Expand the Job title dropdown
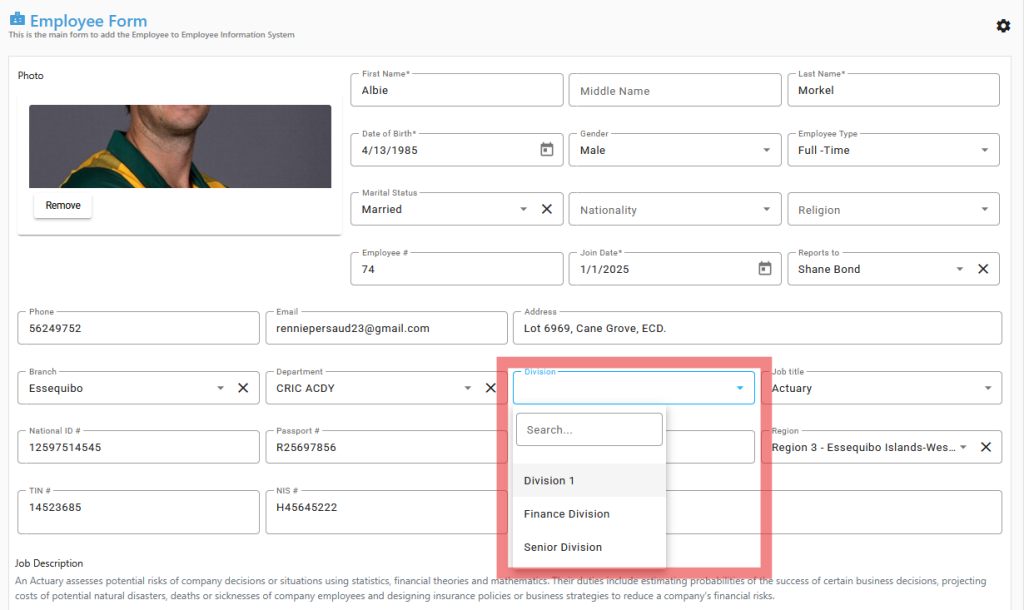1024x610 pixels. pos(986,388)
